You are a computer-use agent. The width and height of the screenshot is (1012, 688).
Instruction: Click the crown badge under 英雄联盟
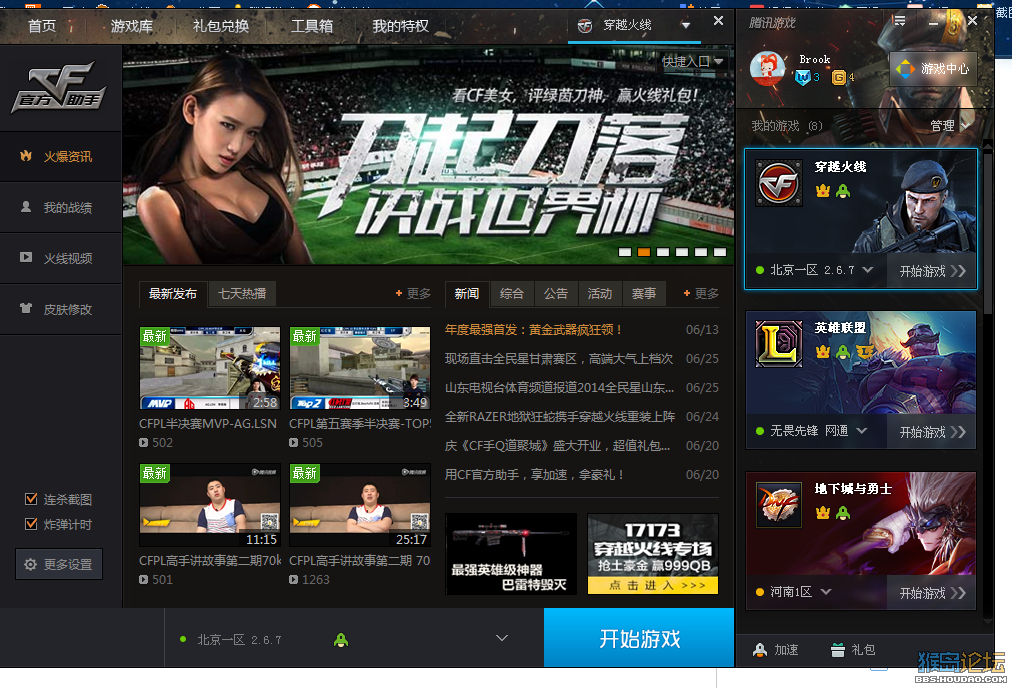tap(822, 352)
